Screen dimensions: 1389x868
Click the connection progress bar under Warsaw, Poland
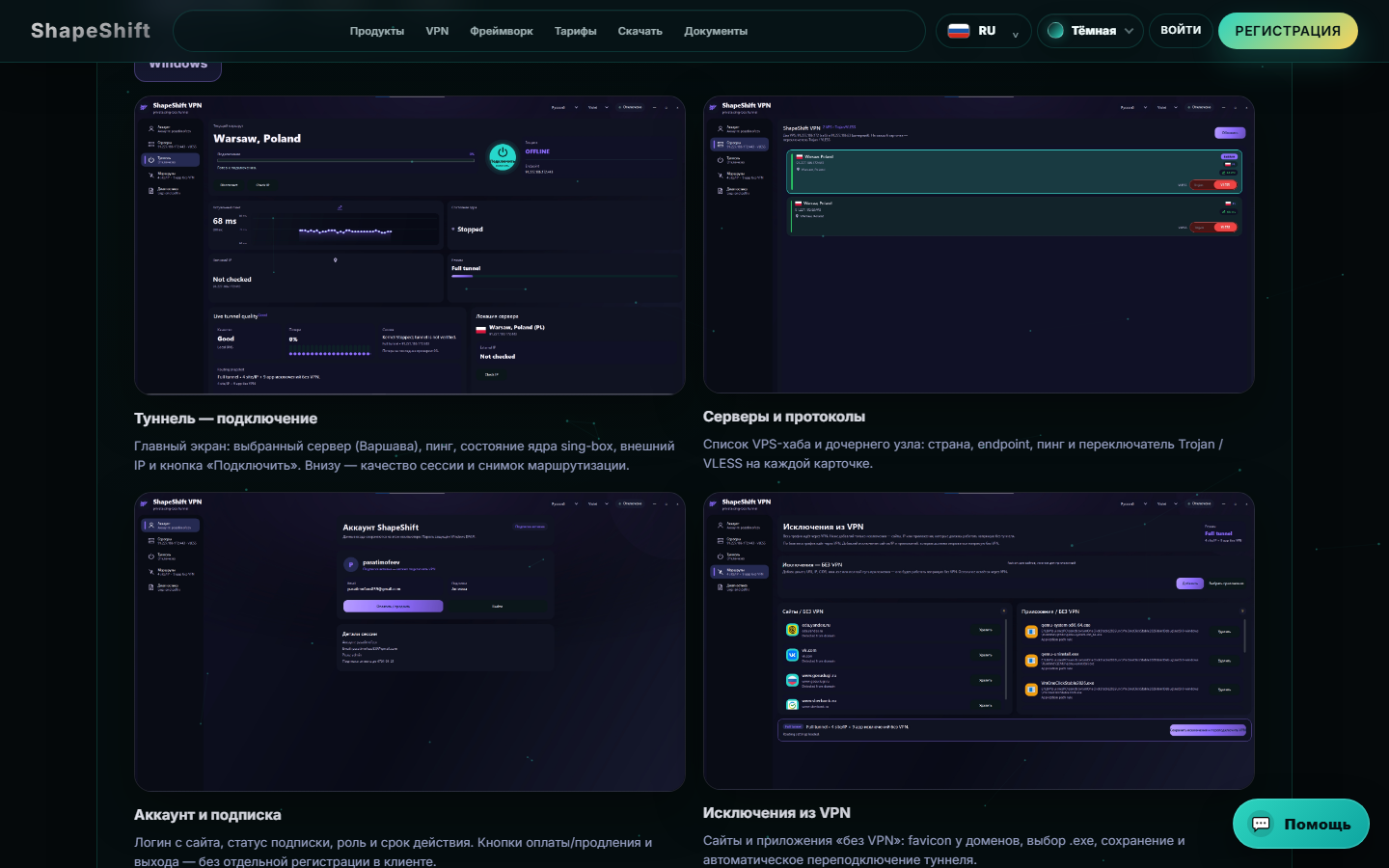coord(345,161)
